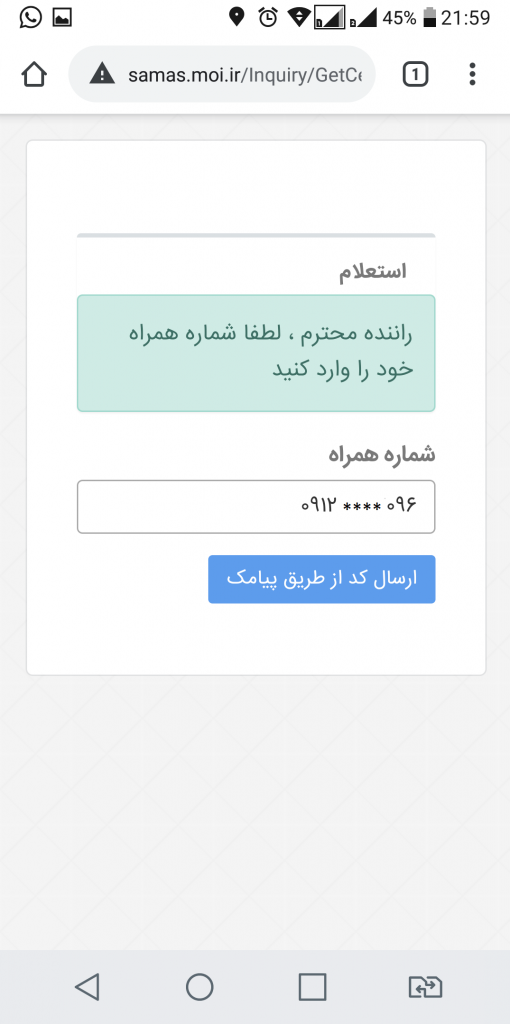Tap the image notification icon in status bar

click(62, 18)
